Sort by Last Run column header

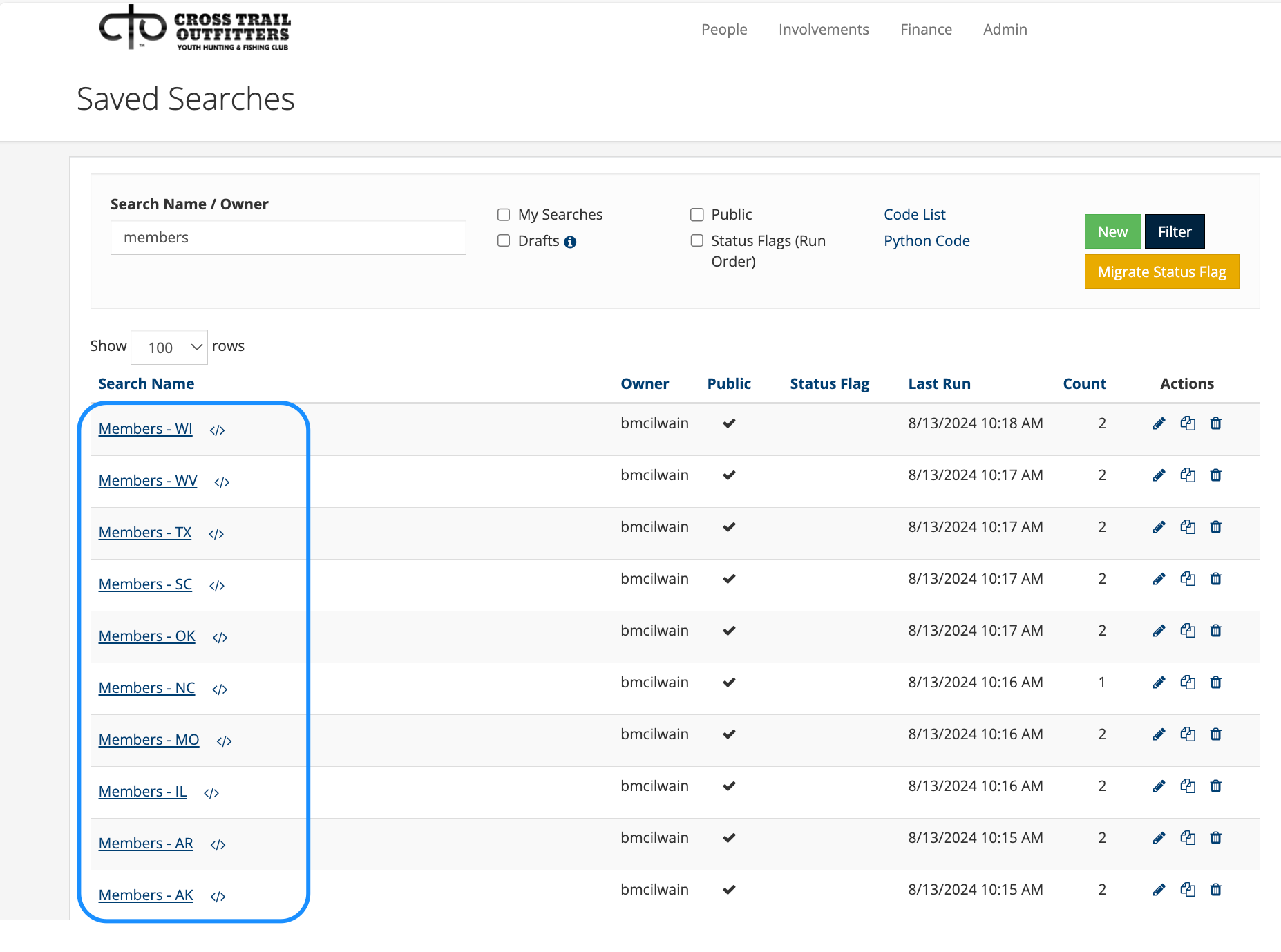click(x=939, y=384)
